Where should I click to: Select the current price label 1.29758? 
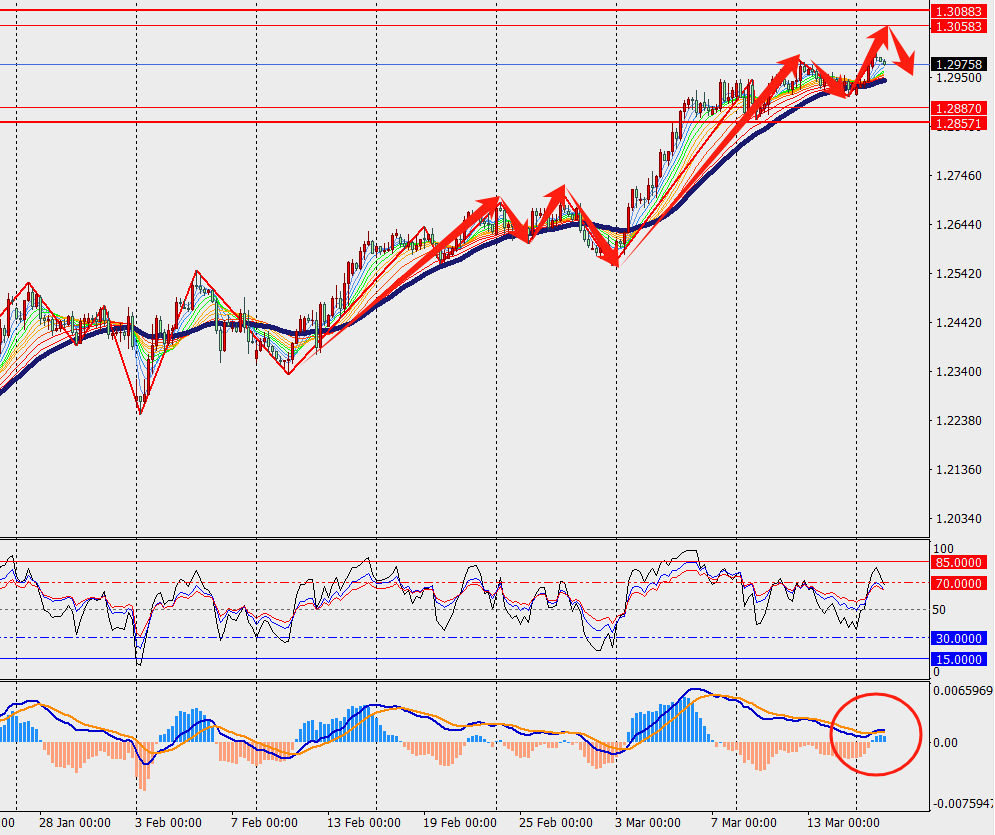click(957, 64)
